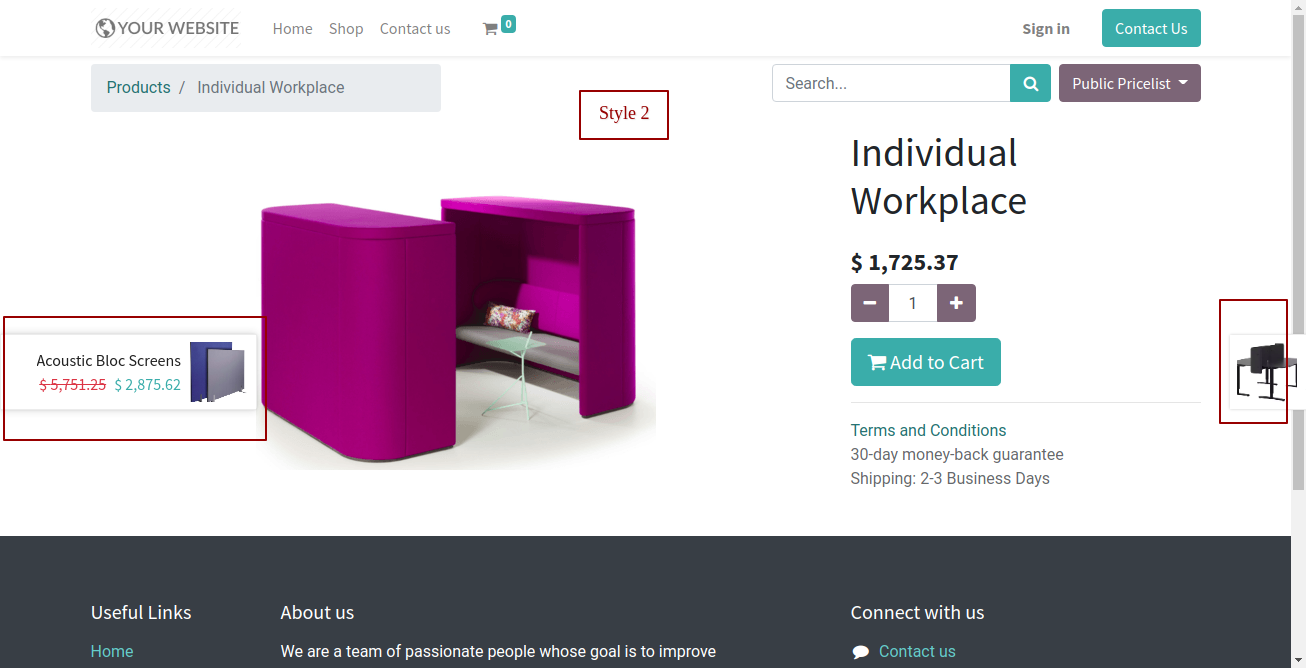This screenshot has width=1306, height=668.
Task: Click the chat bubble icon near Contact us
Action: point(860,652)
